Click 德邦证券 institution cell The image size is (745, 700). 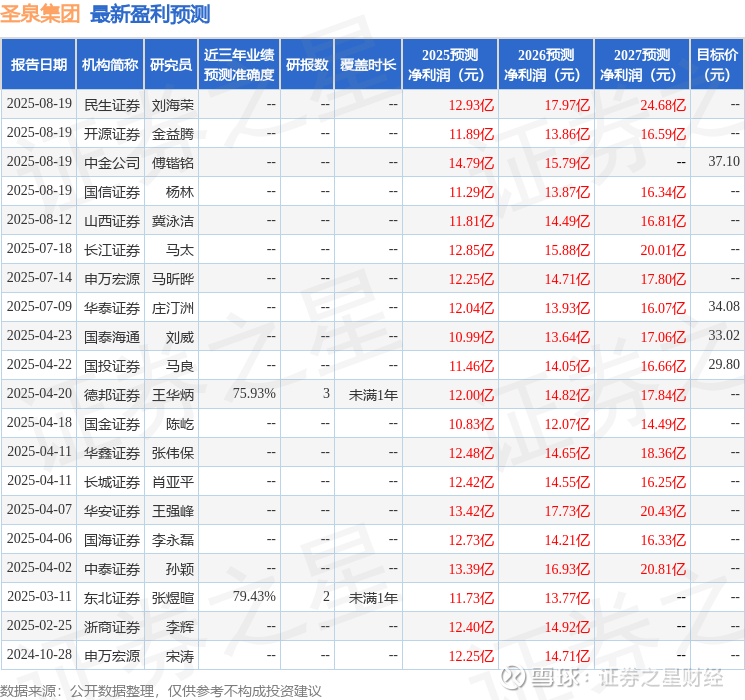click(x=112, y=395)
